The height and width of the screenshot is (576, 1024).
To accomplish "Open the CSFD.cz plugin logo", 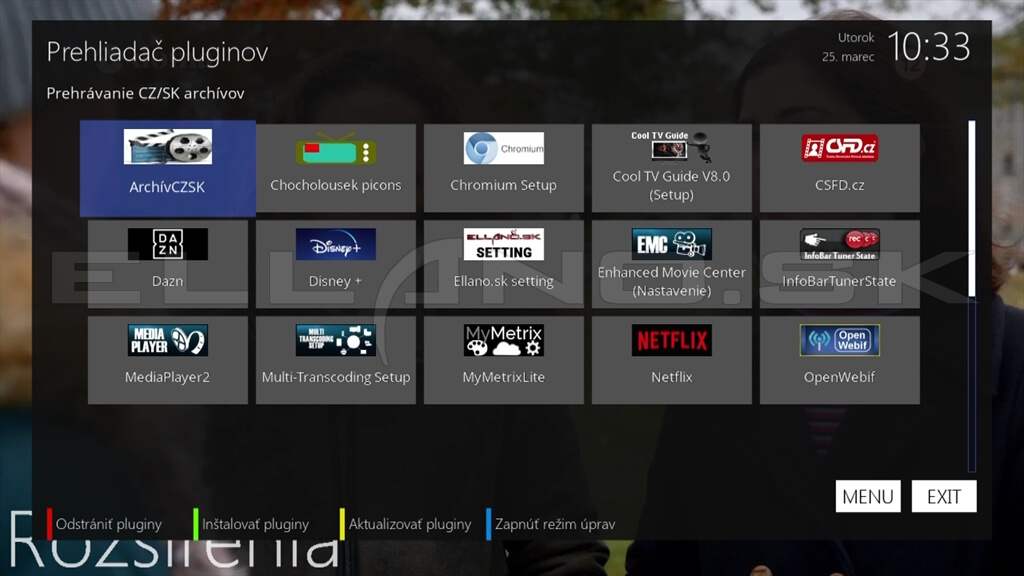I will coord(840,148).
